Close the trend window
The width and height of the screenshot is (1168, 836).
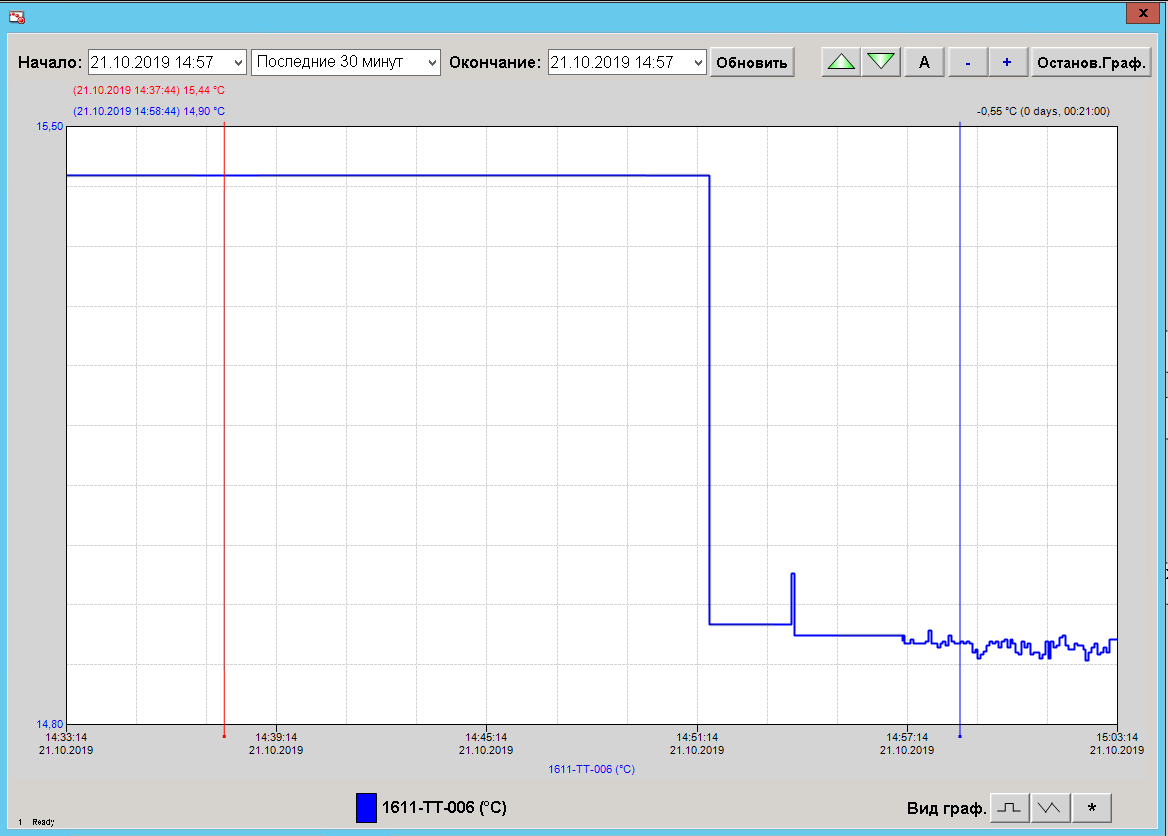click(x=1141, y=12)
